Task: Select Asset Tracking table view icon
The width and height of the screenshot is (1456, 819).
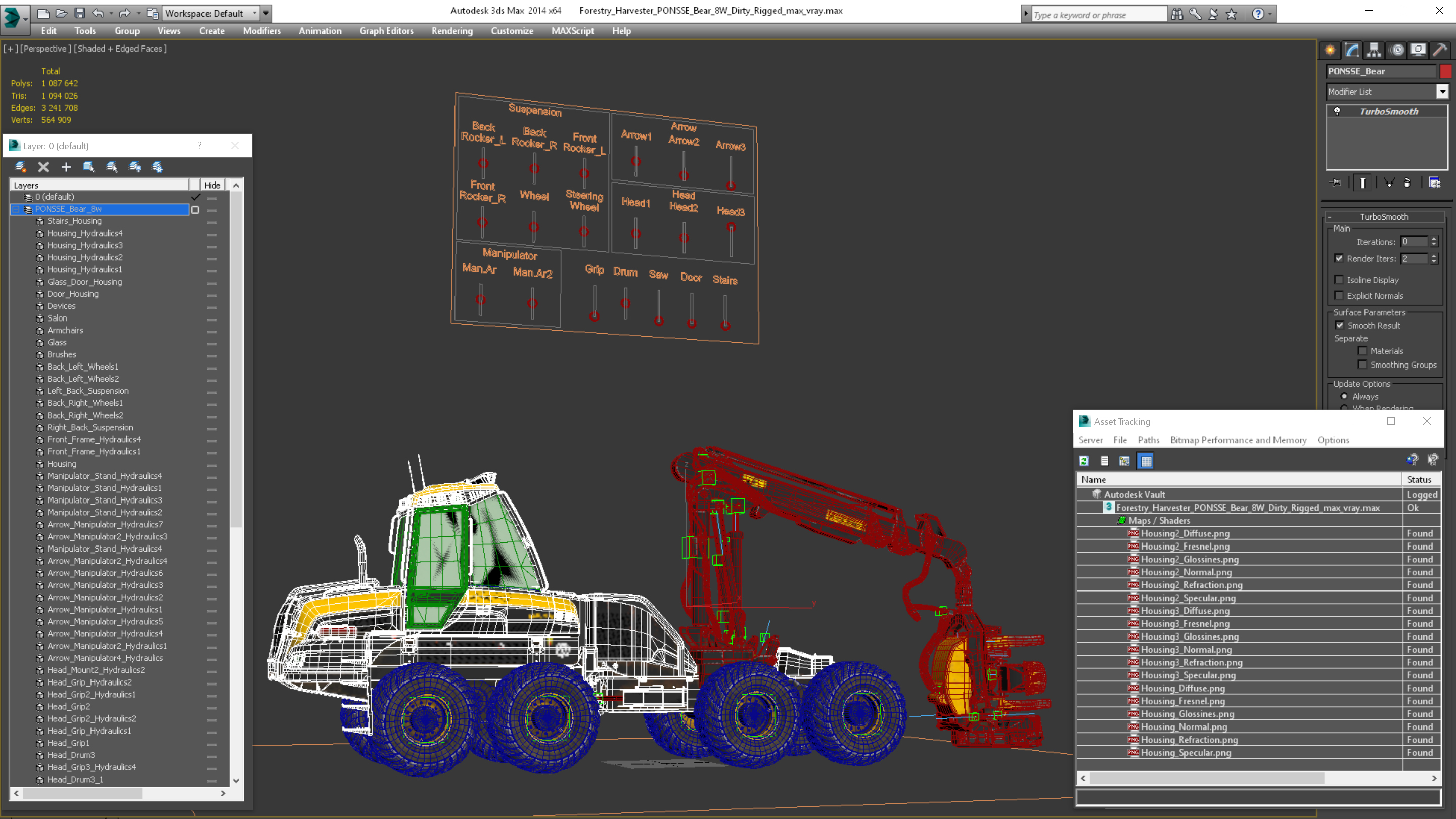Action: click(1146, 461)
